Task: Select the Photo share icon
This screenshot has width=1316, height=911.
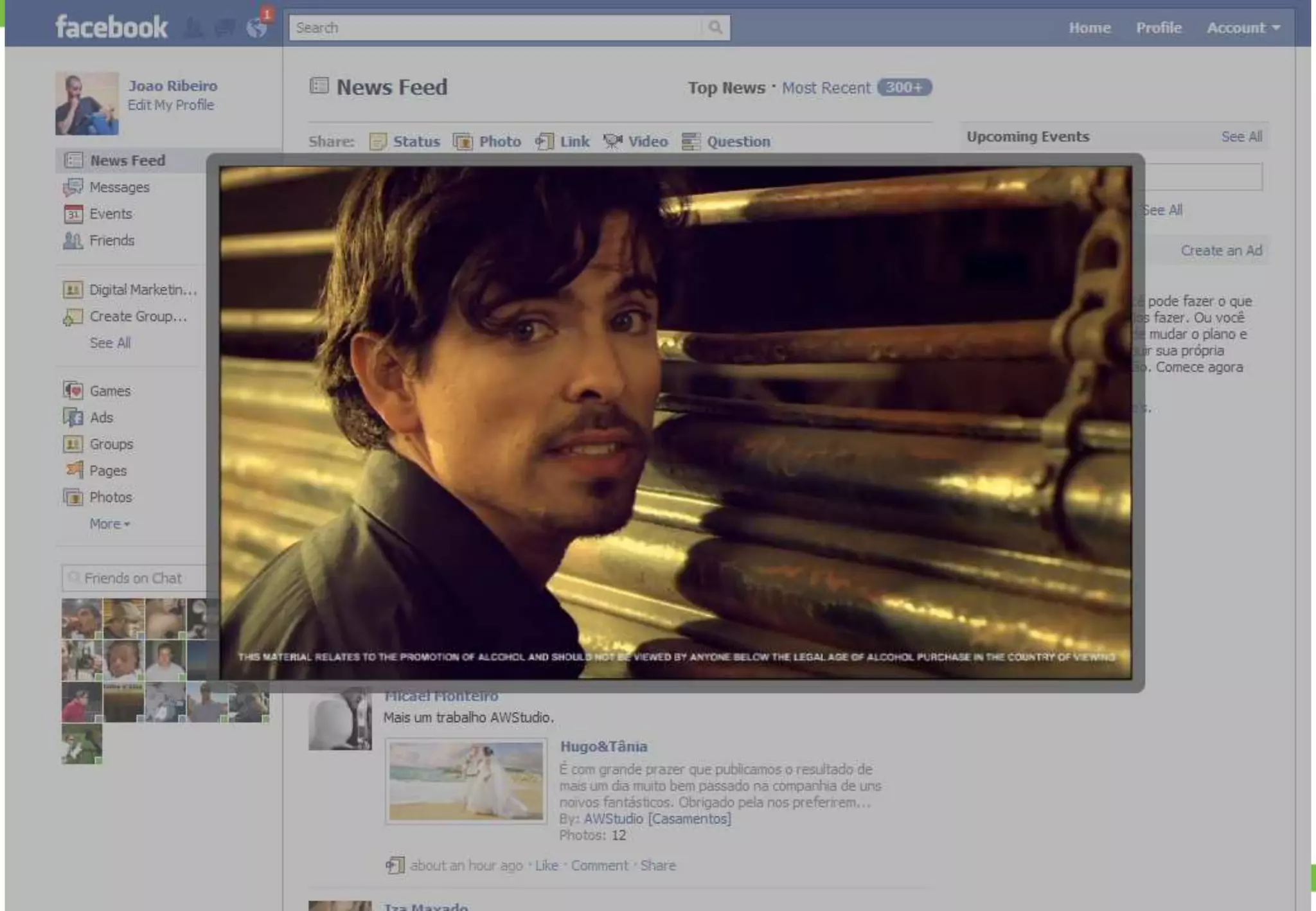Action: (x=463, y=141)
